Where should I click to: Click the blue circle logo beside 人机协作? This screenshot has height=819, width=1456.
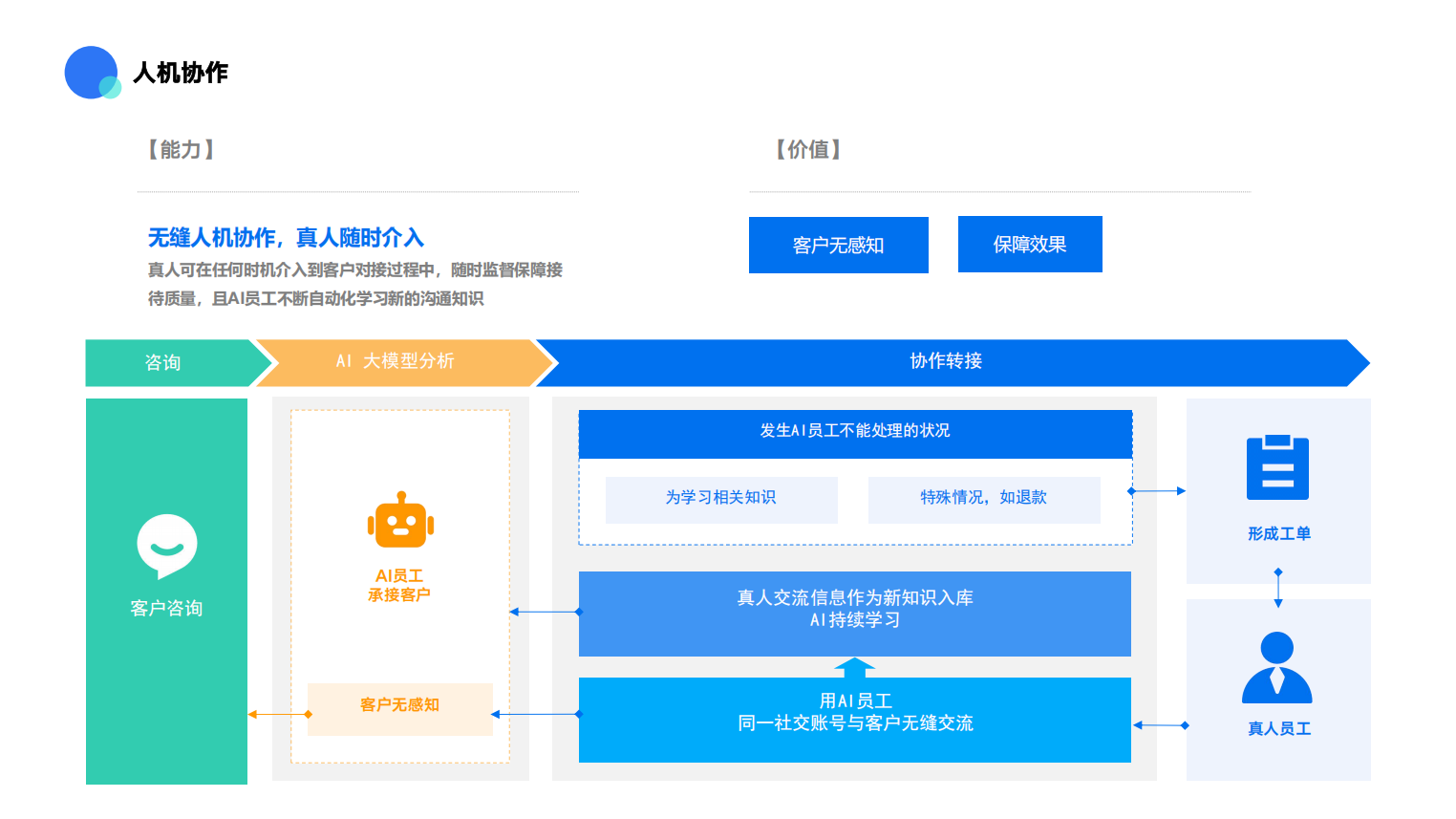pyautogui.click(x=91, y=72)
